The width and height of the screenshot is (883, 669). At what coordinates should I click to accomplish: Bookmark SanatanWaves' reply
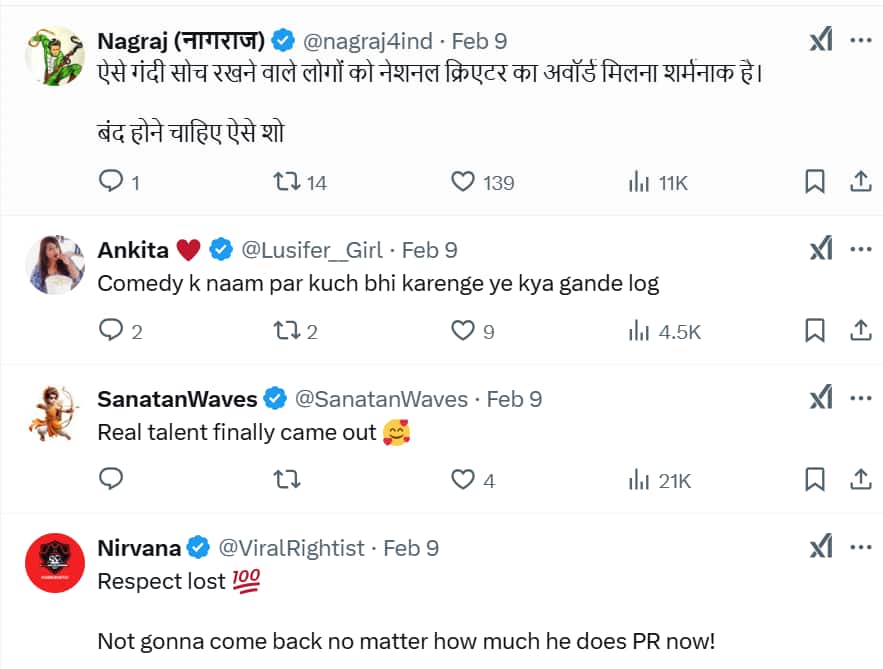[815, 480]
